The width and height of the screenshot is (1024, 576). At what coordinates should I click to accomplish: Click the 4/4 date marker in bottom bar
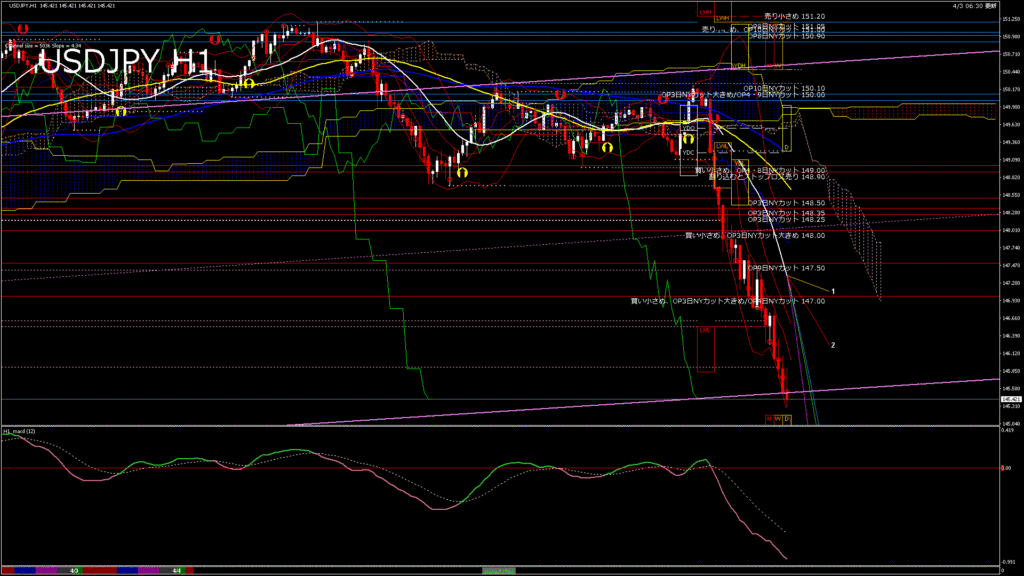pyautogui.click(x=176, y=571)
